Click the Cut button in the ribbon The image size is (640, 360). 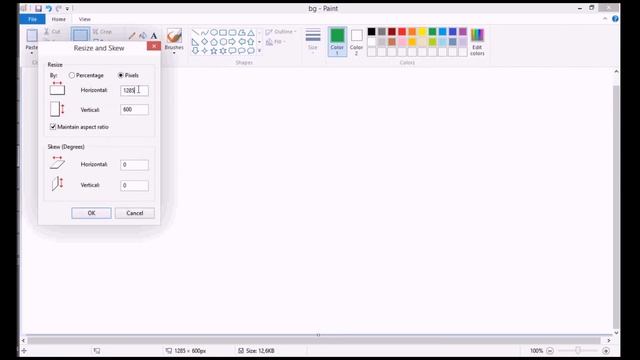(52, 32)
